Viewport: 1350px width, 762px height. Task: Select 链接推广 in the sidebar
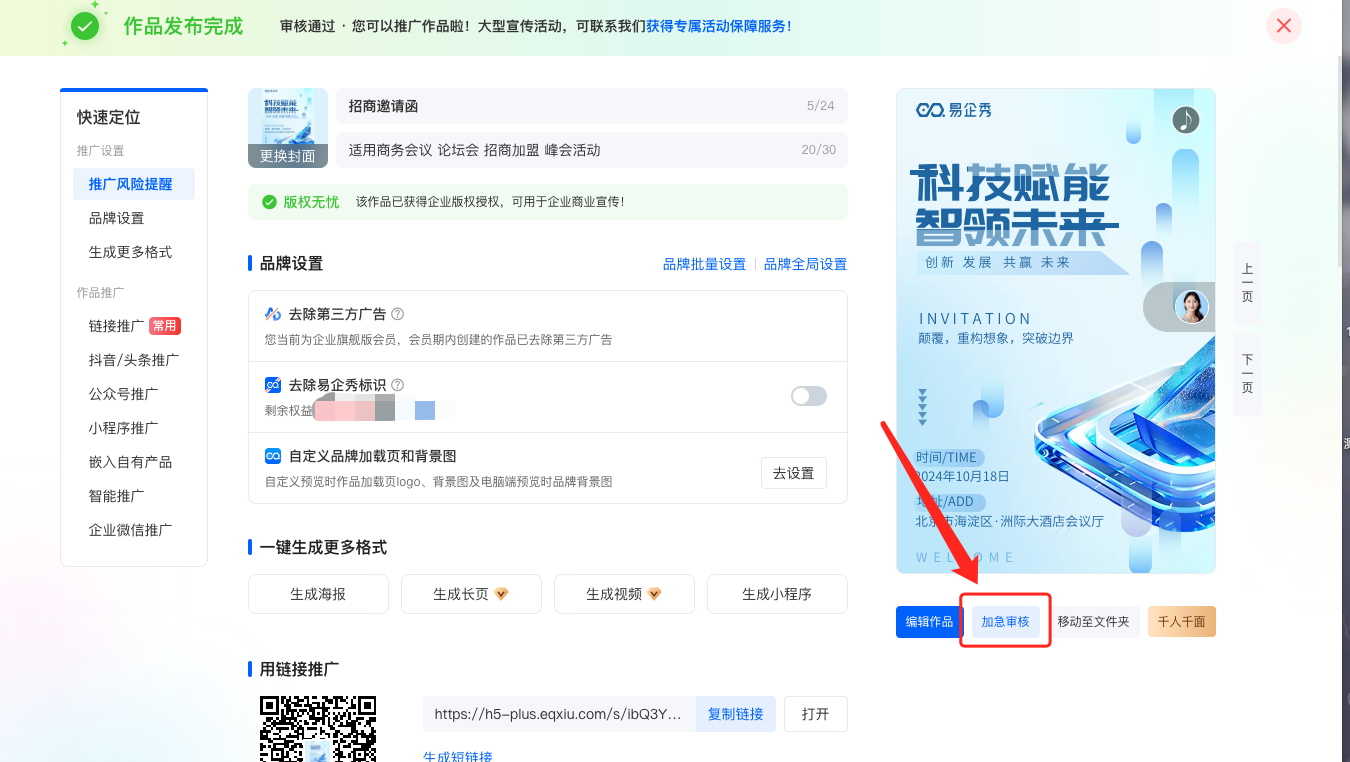[116, 326]
